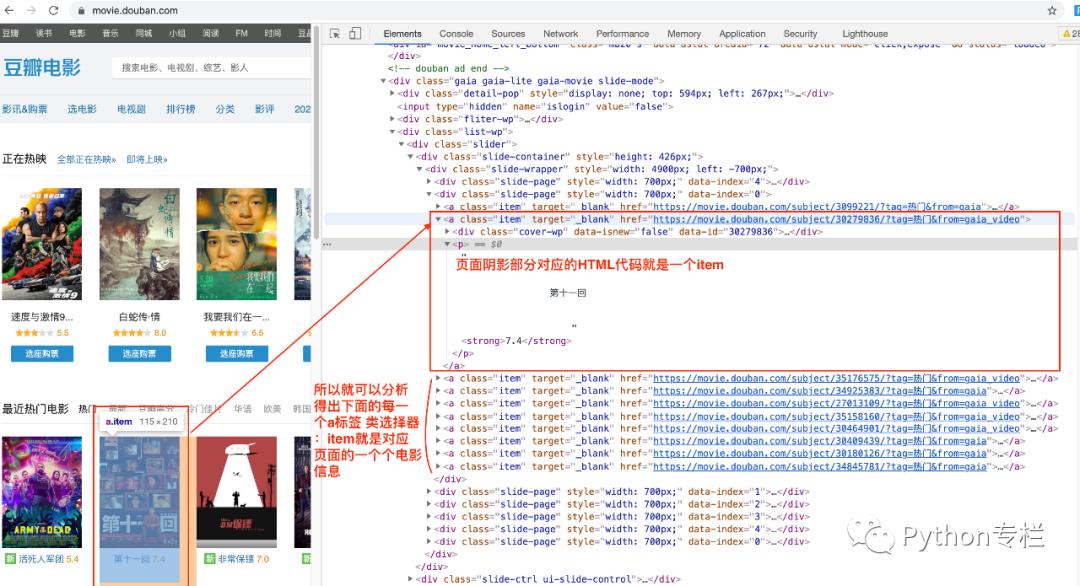View site info via the lock icon
Viewport: 1080px width, 586px height.
pos(81,11)
